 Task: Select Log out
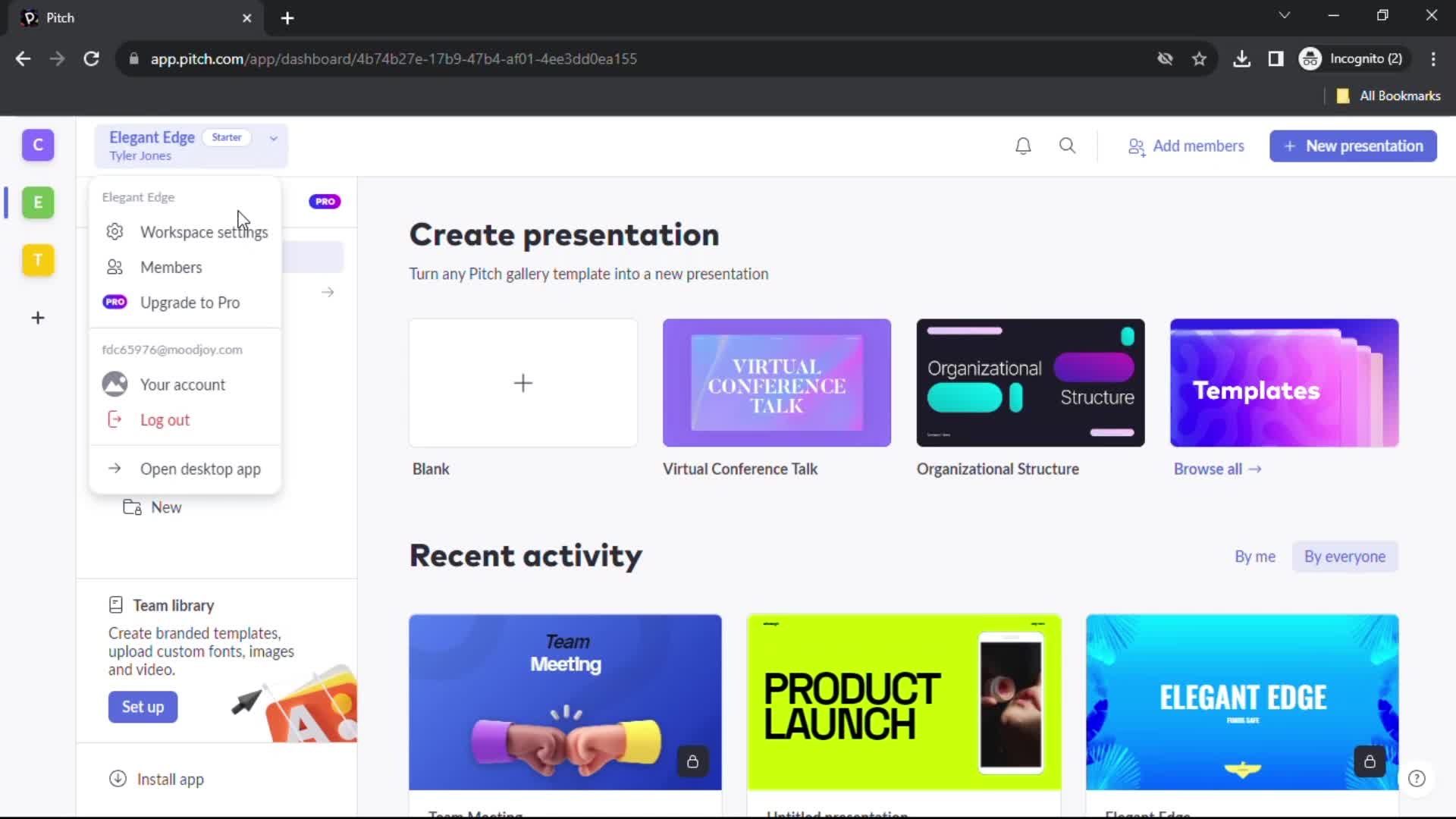[x=186, y=419]
